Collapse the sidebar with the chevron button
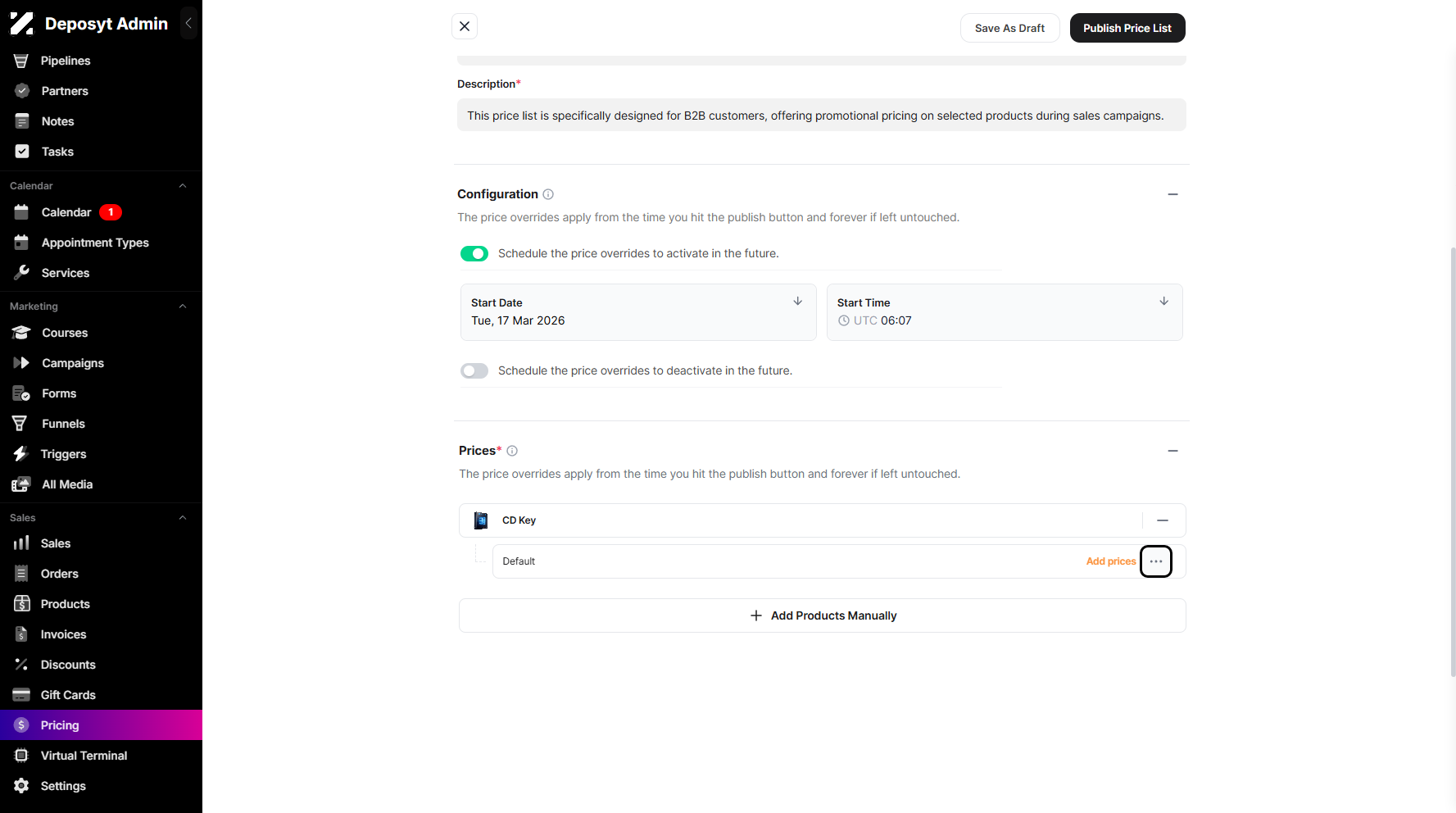The height and width of the screenshot is (813, 1456). tap(189, 24)
